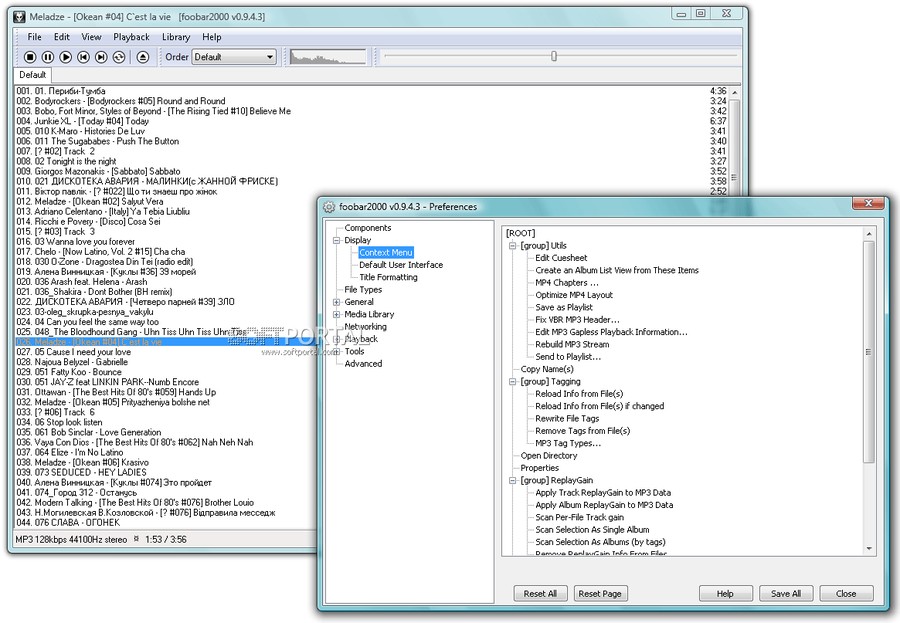
Task: Open the Playback menu
Action: pos(131,37)
